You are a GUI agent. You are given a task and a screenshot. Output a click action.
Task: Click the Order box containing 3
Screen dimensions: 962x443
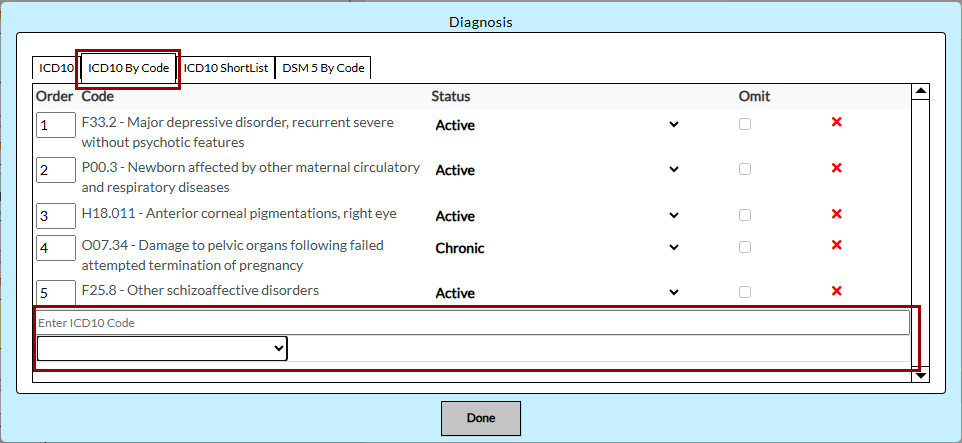[x=56, y=216]
